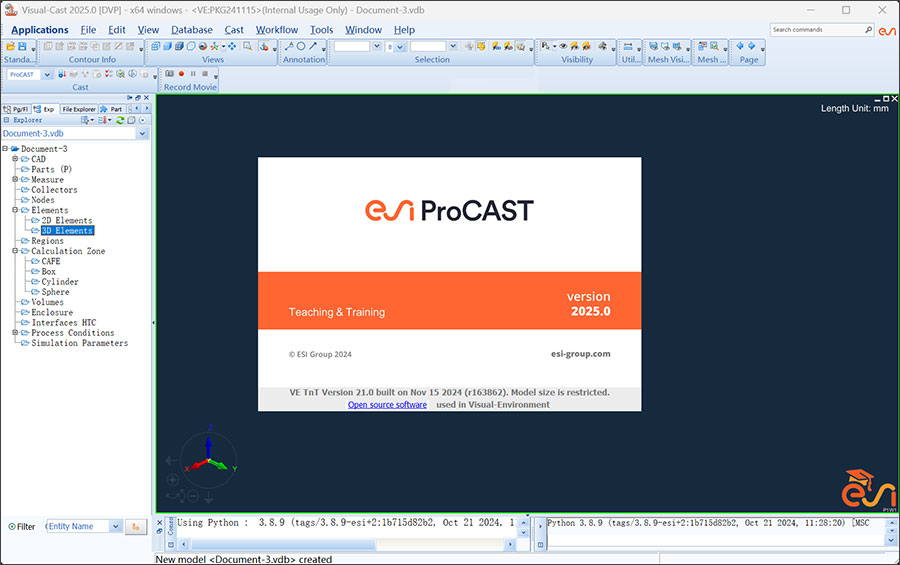Click the red sort arrow icon in Explorer header

[x=103, y=120]
